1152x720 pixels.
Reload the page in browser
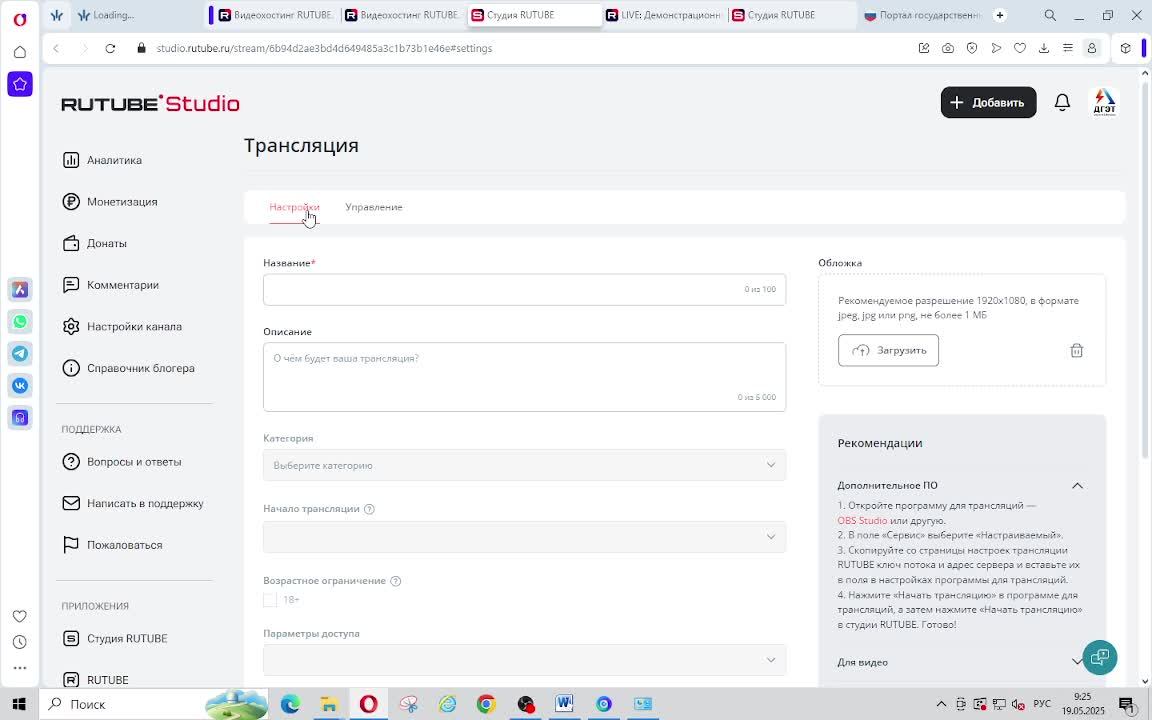[x=110, y=48]
